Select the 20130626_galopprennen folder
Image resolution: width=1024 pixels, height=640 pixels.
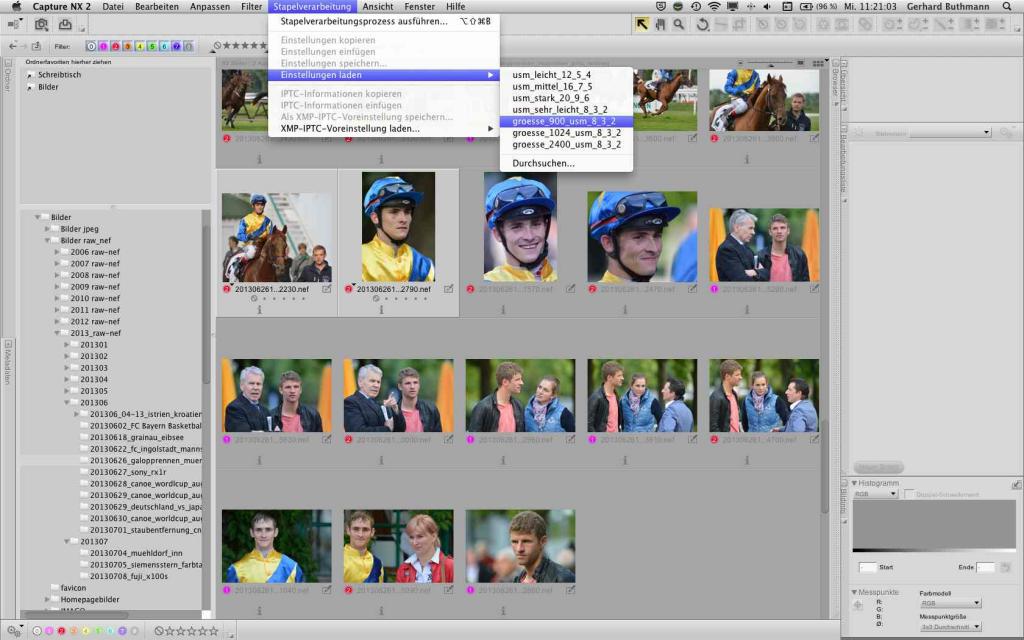(145, 460)
